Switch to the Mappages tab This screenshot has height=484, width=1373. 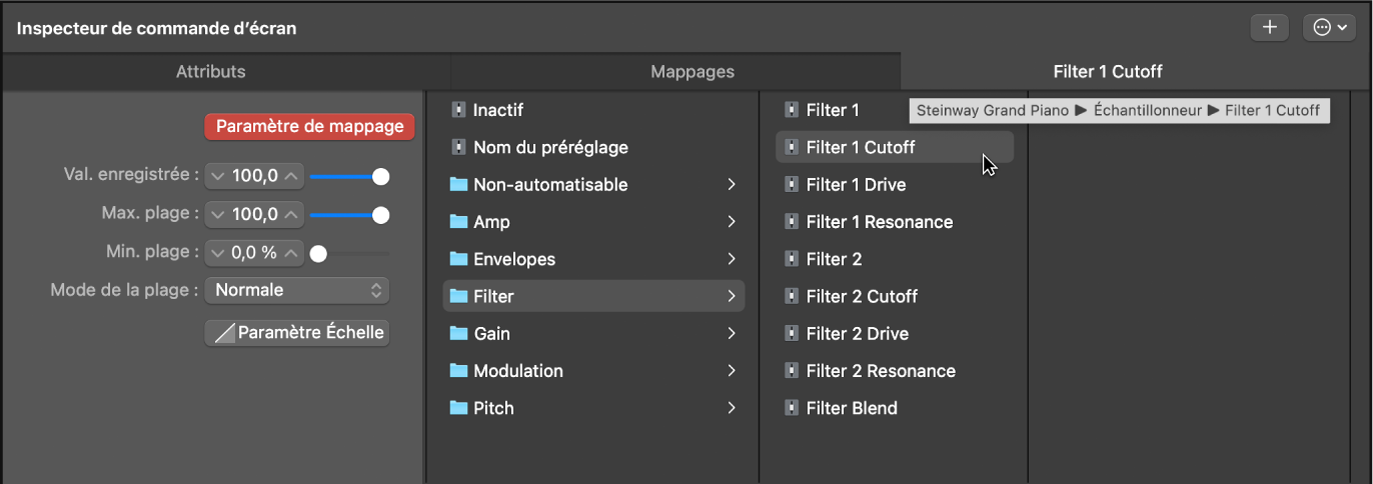pos(692,72)
